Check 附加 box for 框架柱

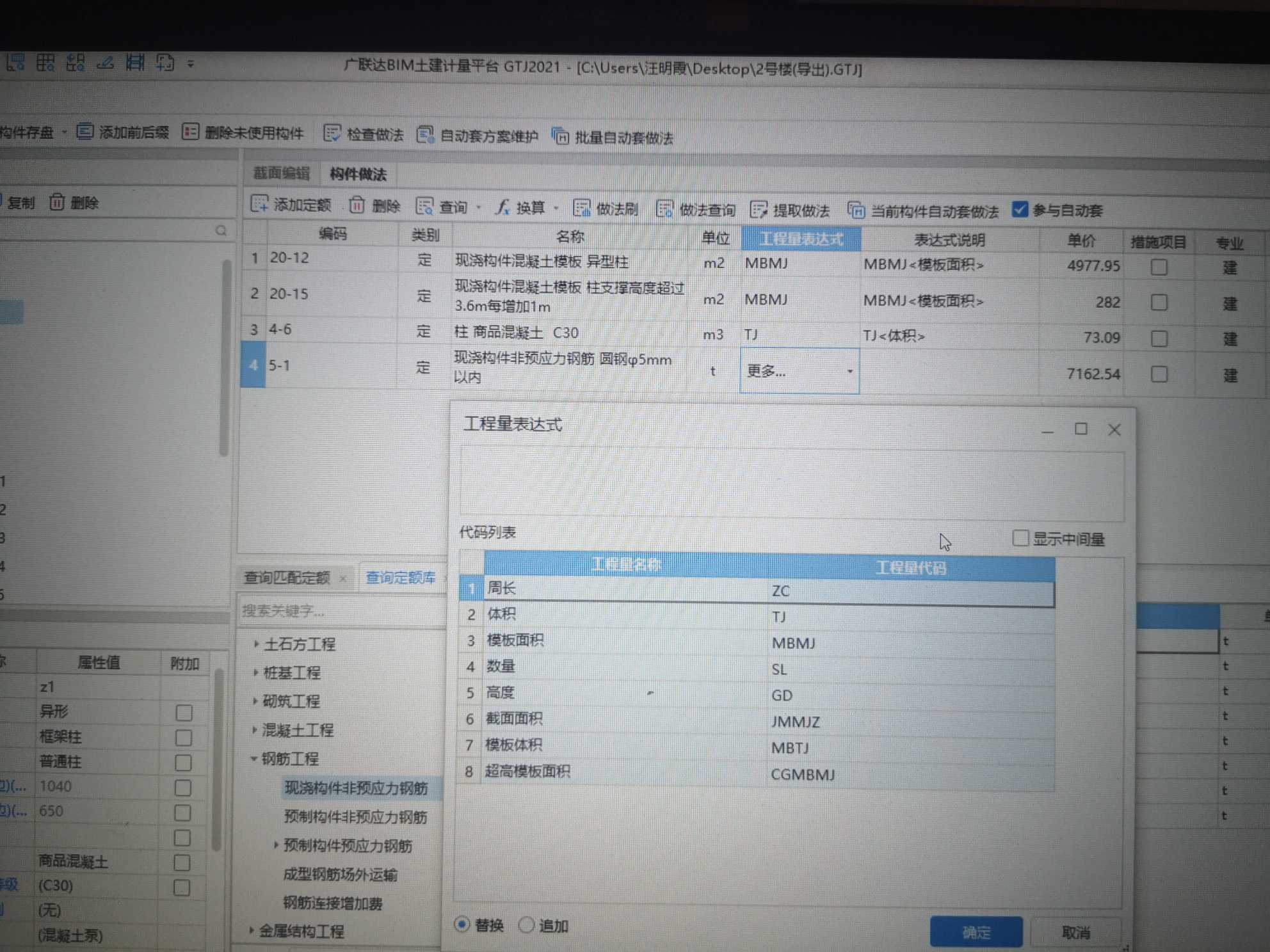point(183,738)
